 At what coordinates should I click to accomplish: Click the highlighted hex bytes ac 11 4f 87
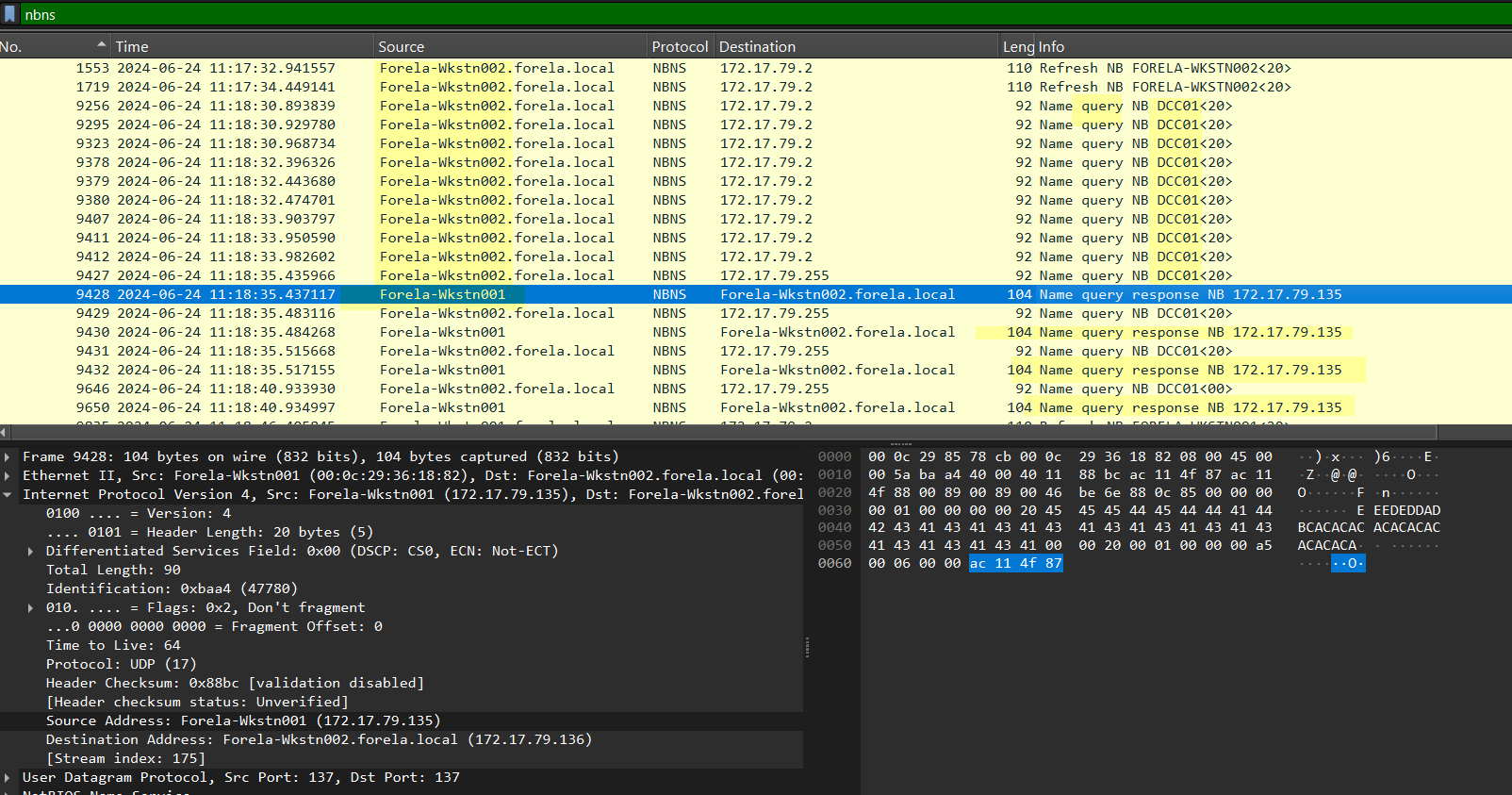click(1015, 563)
